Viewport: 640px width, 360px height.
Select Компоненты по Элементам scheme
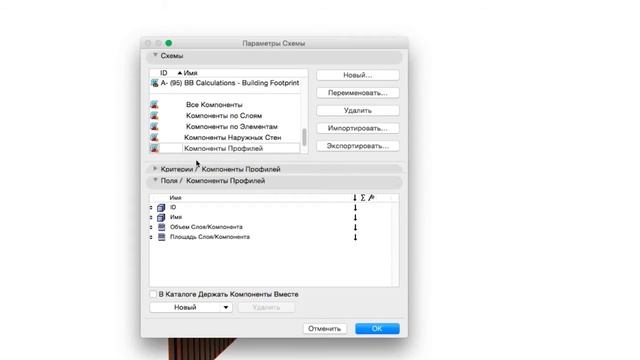(225, 127)
